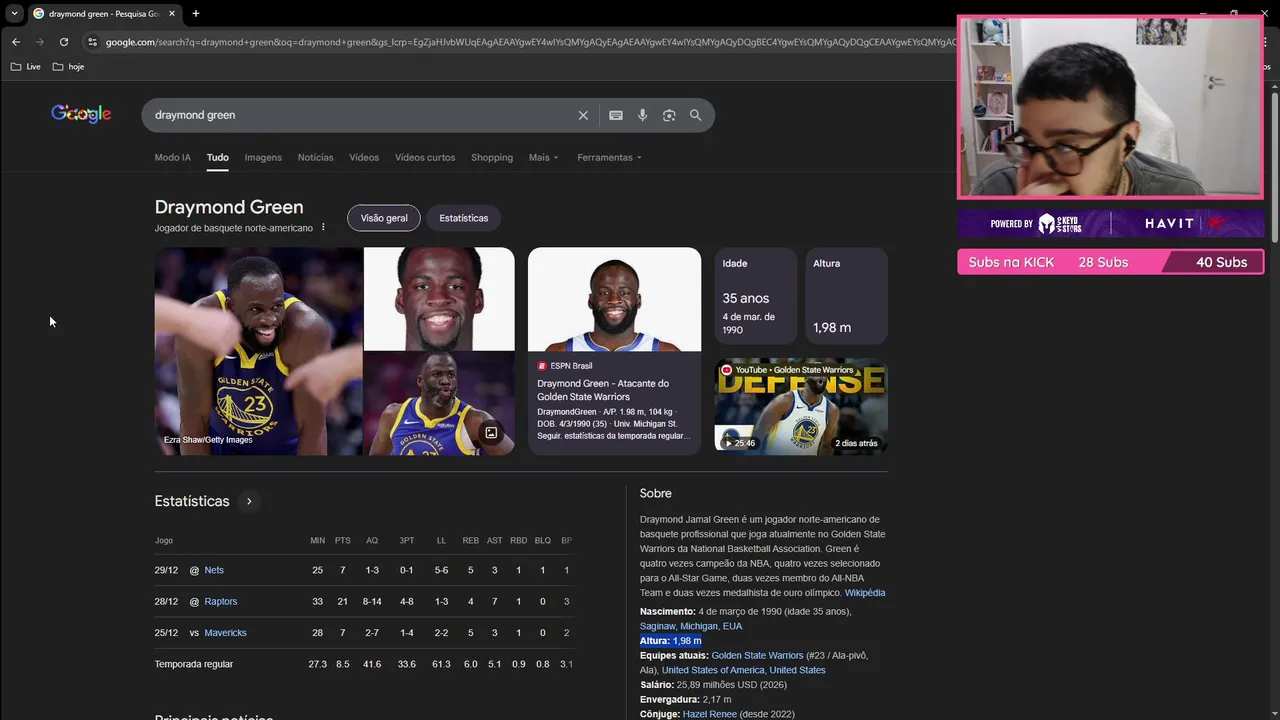Click the Draymond Green heading
This screenshot has height=720, width=1280.
click(229, 207)
